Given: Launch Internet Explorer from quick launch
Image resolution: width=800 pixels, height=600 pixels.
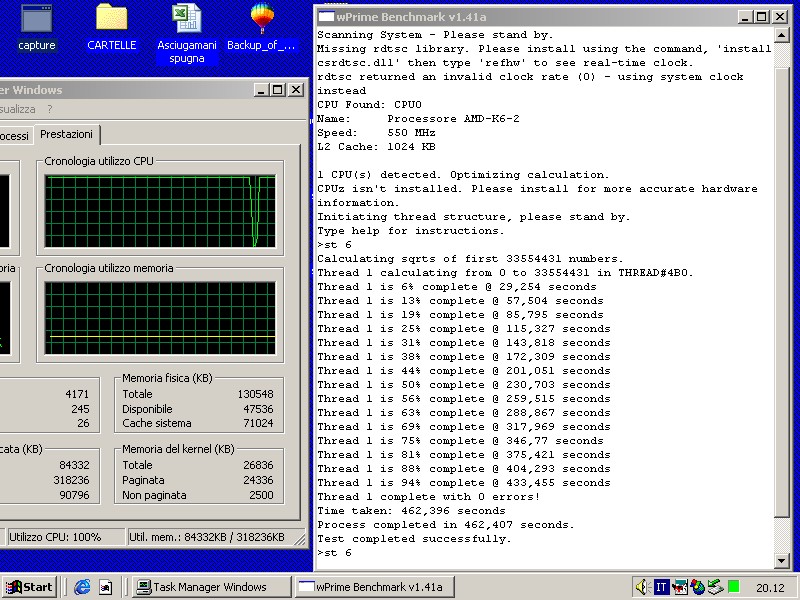Looking at the screenshot, I should pyautogui.click(x=82, y=587).
